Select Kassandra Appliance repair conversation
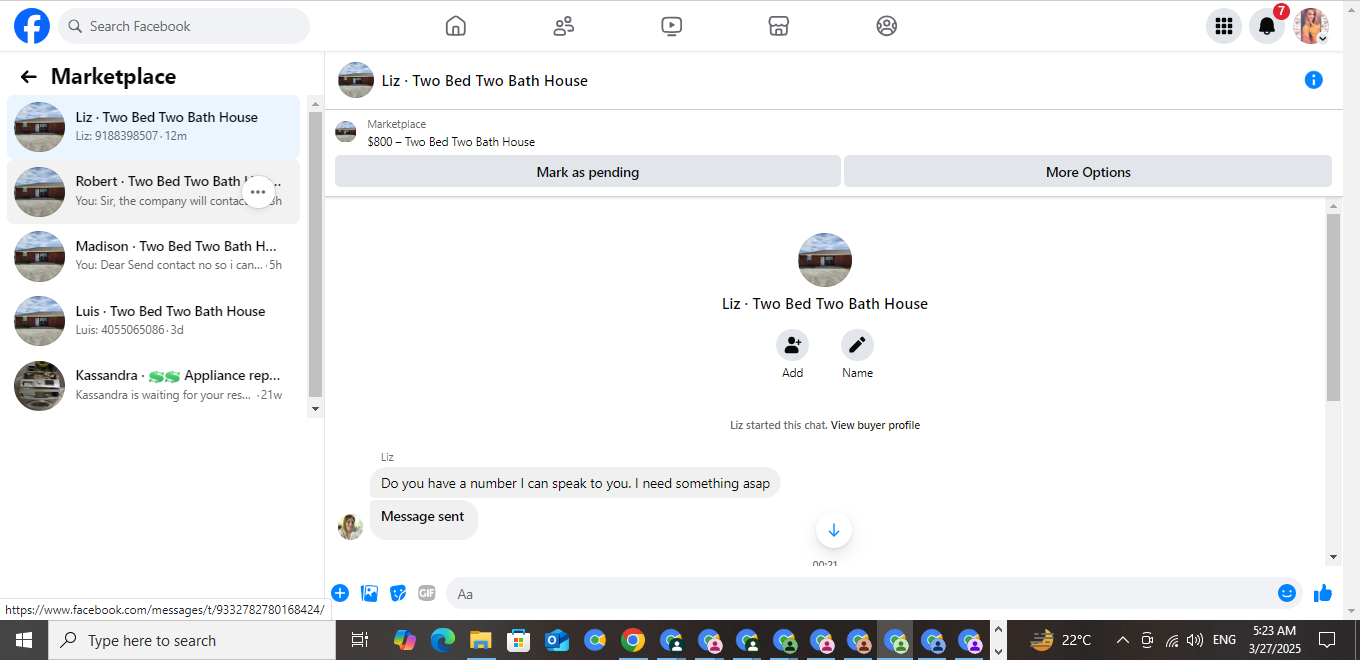Viewport: 1360px width, 660px height. [153, 386]
